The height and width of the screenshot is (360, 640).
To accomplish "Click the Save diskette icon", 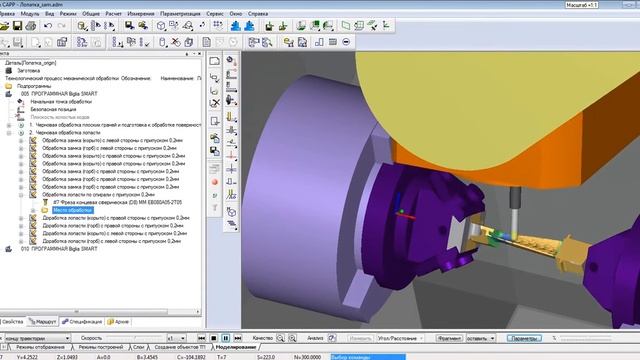I will pyautogui.click(x=18, y=26).
